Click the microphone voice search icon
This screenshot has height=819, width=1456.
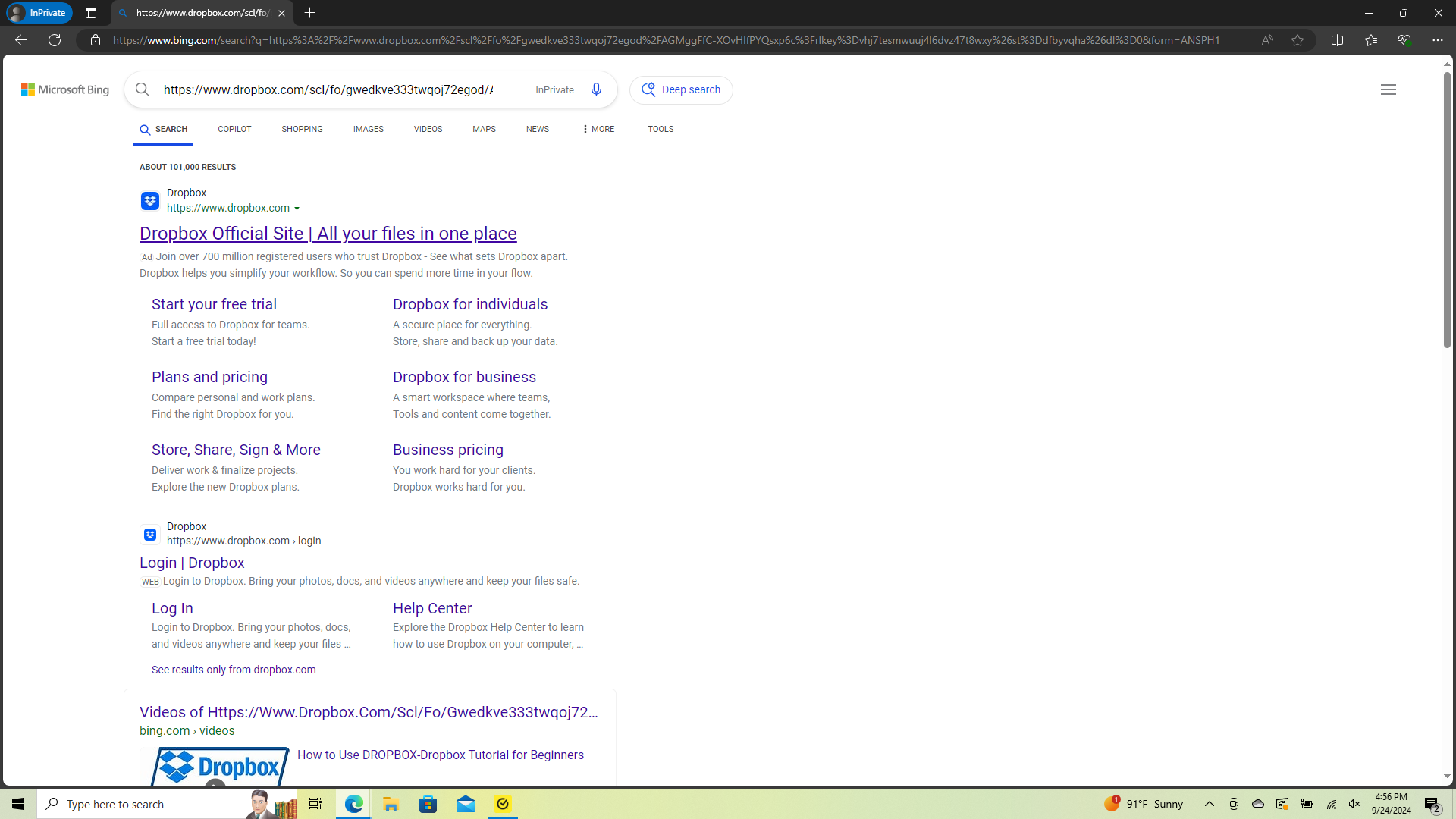click(596, 89)
